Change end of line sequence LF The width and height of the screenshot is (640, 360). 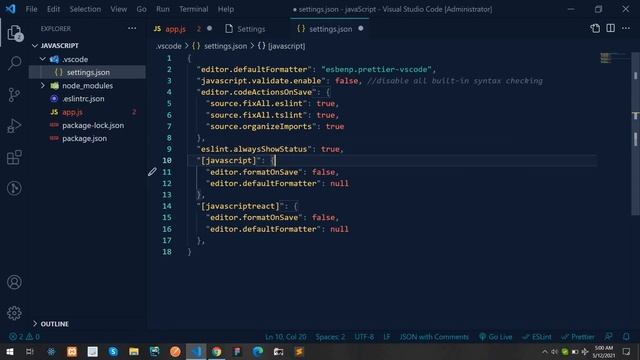point(387,337)
